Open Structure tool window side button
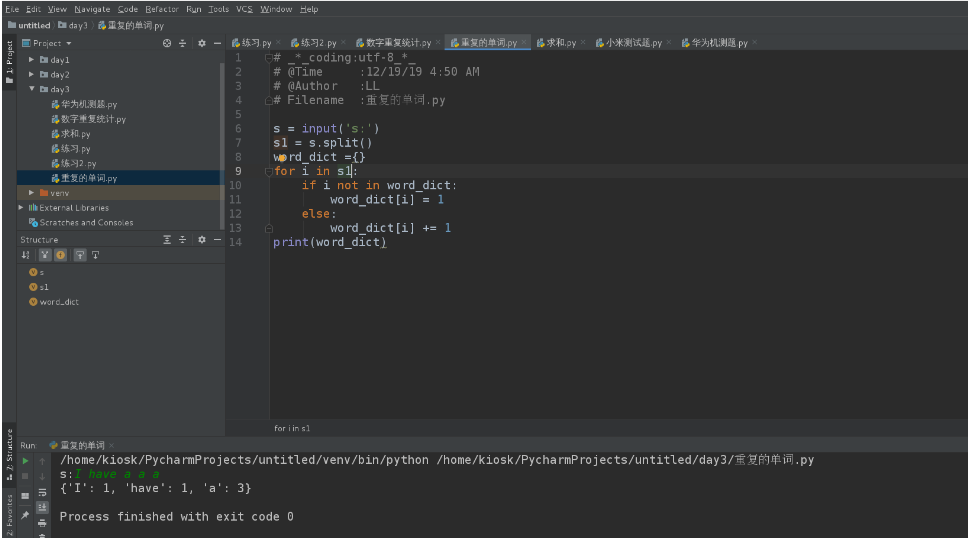This screenshot has height=538, width=968. point(9,454)
